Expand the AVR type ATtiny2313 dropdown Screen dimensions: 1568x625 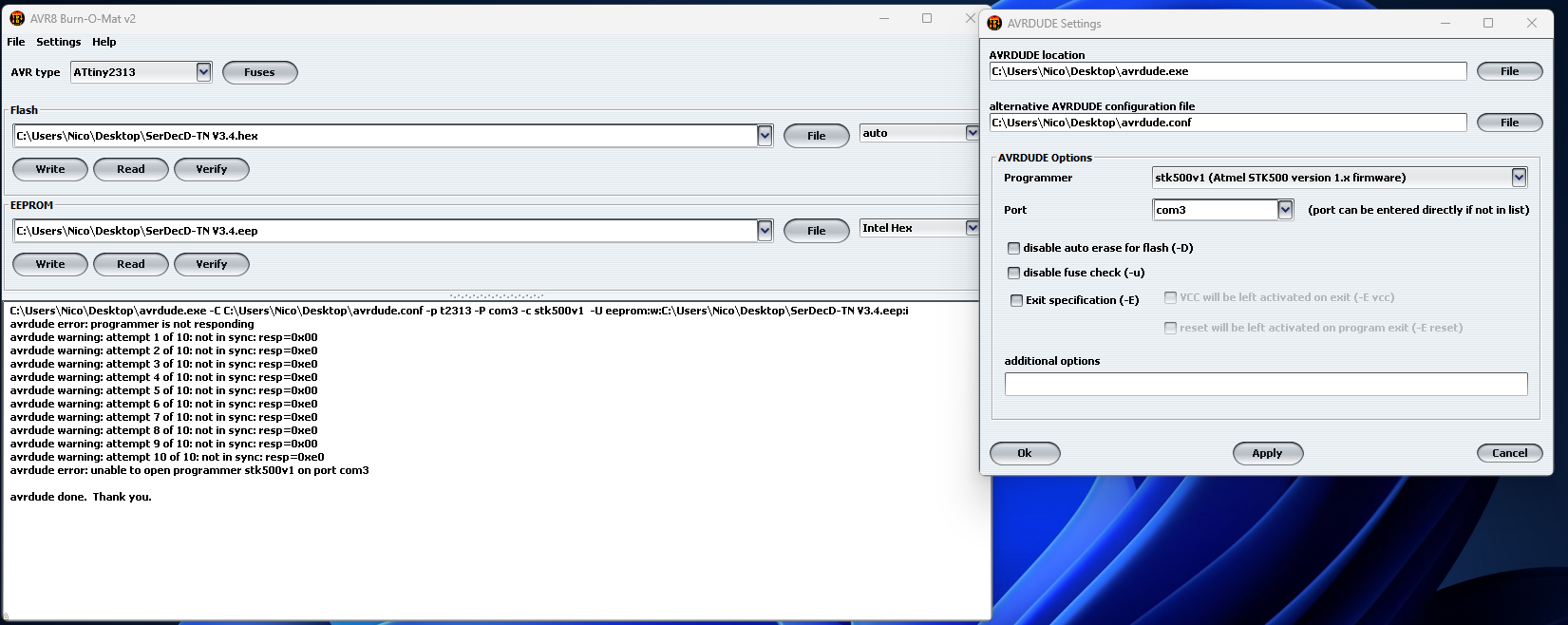point(203,72)
